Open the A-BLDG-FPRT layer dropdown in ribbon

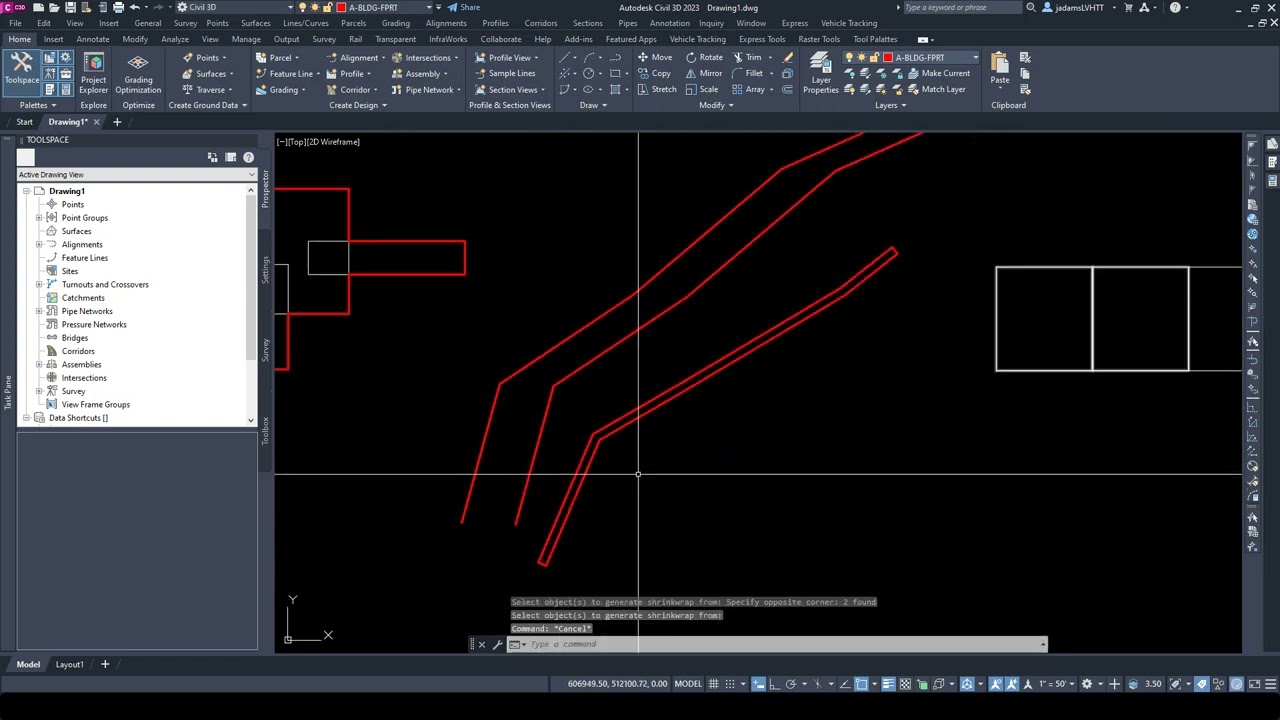[x=975, y=57]
